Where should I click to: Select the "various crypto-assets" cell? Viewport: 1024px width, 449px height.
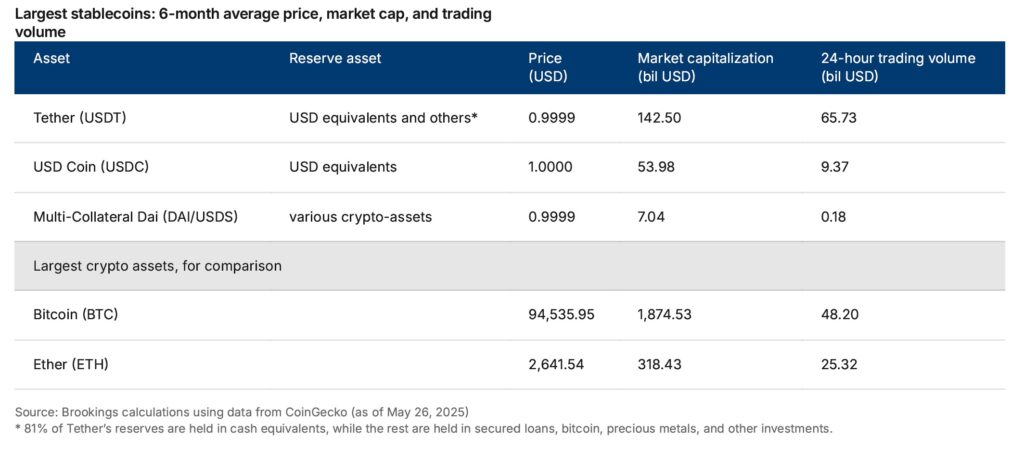(360, 216)
